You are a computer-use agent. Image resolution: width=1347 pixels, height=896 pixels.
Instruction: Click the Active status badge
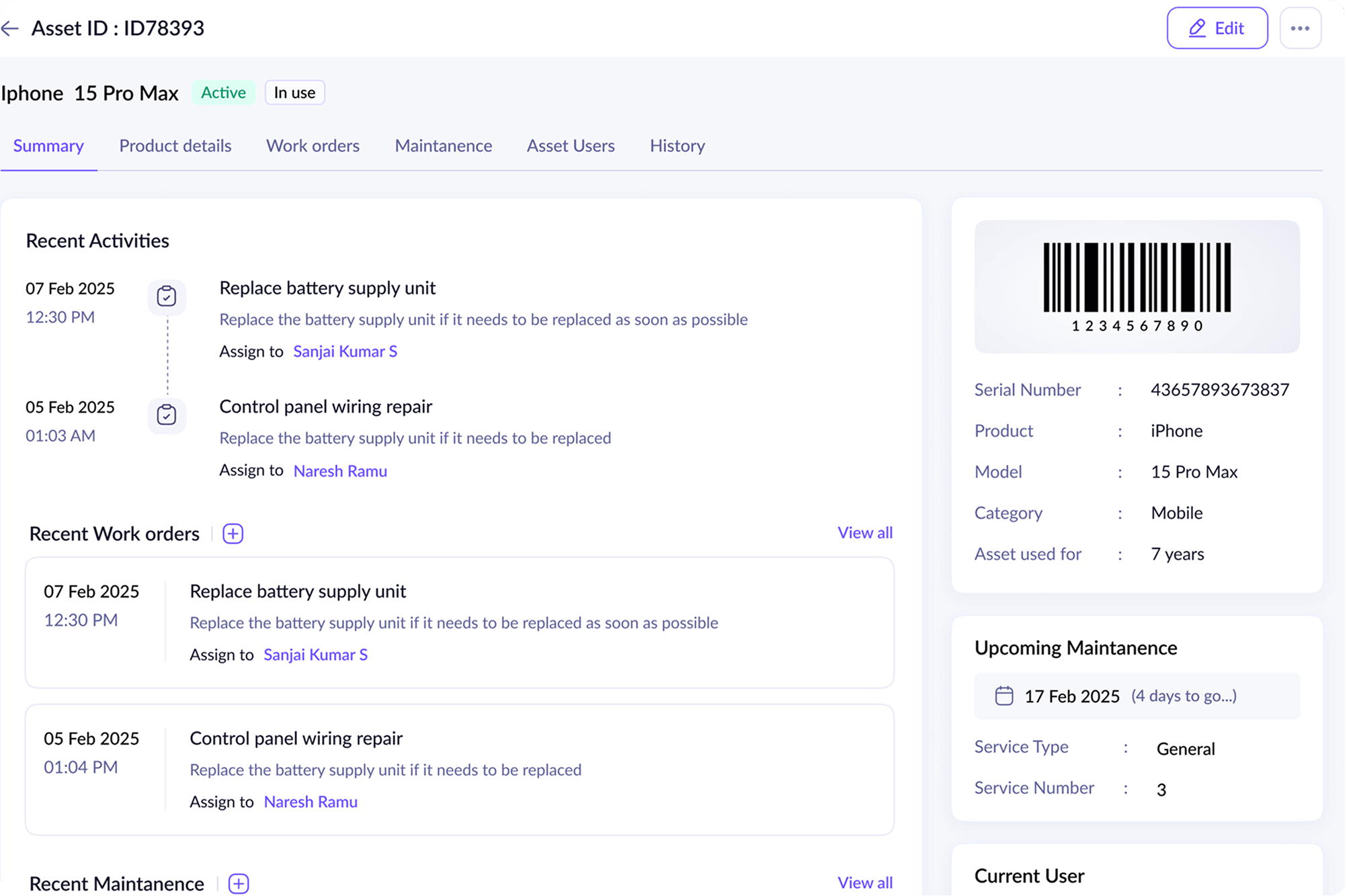coord(223,93)
